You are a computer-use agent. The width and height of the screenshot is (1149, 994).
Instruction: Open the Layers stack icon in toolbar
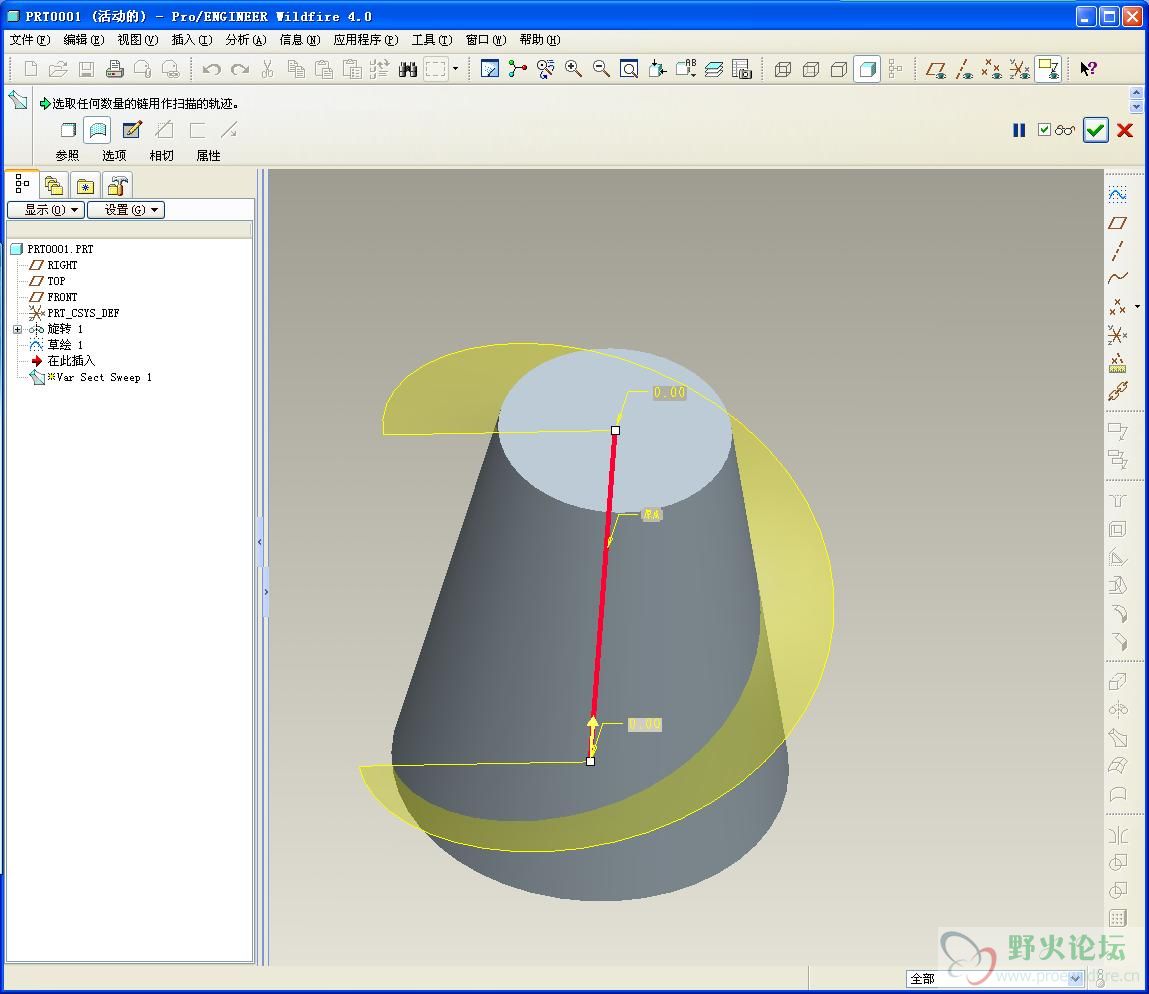coord(714,69)
